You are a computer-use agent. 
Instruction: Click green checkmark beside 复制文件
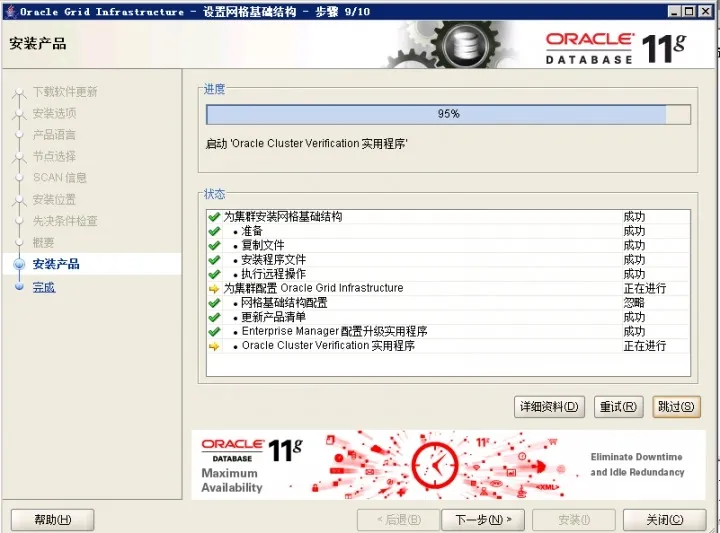tap(214, 245)
